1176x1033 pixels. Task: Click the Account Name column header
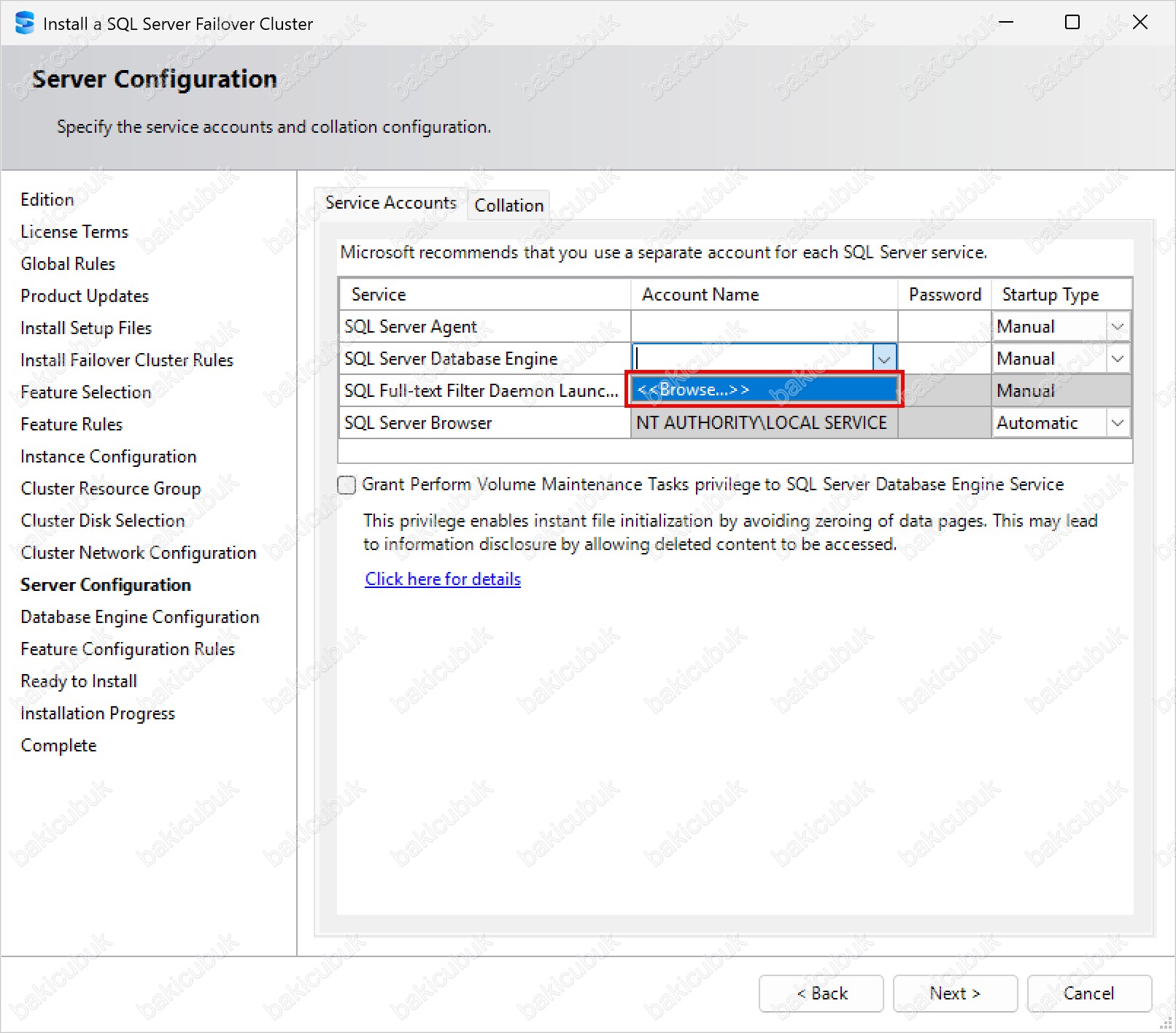(763, 295)
